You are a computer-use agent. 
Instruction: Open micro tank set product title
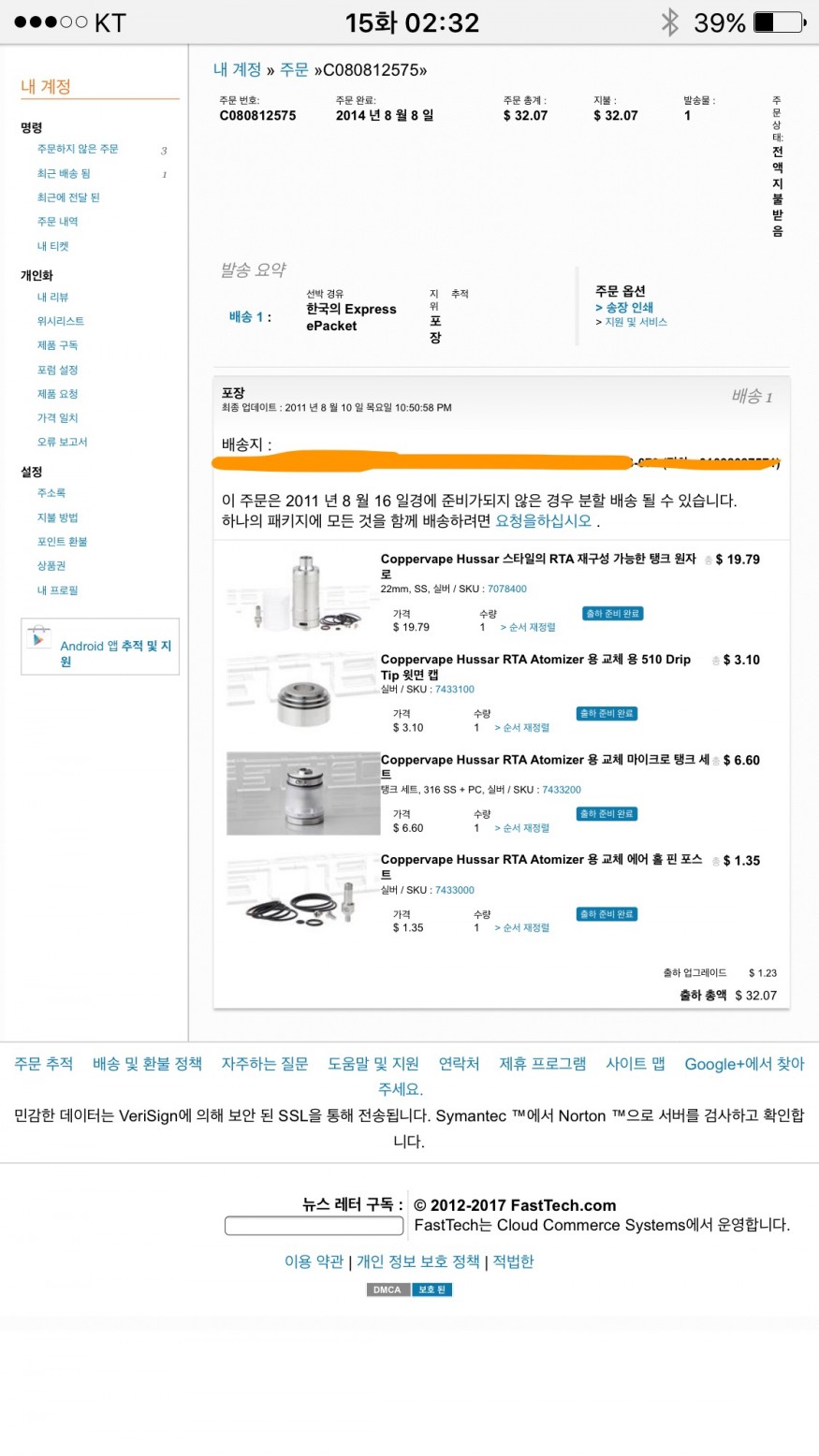[x=545, y=766]
